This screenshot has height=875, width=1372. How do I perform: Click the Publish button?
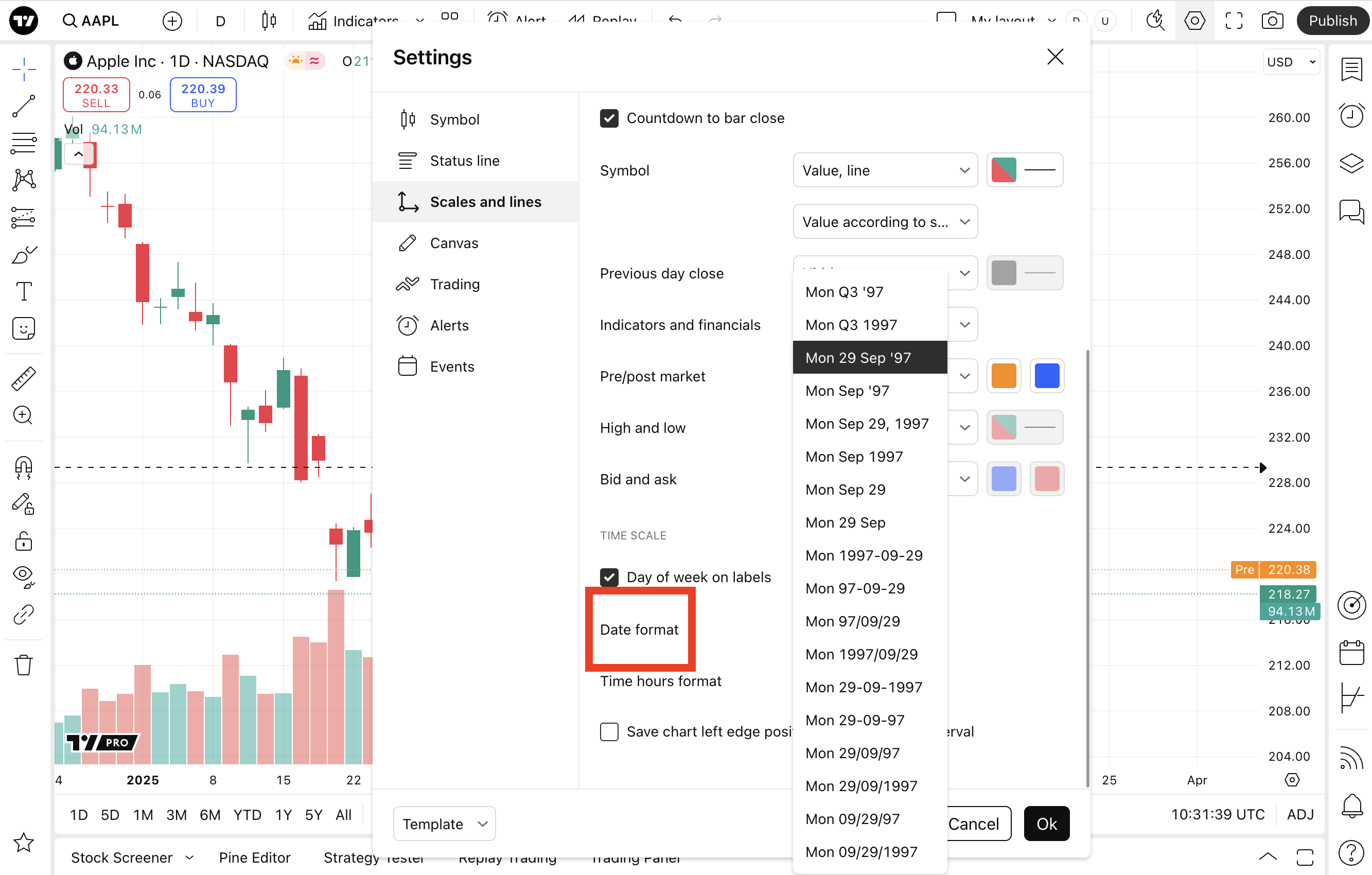[1332, 21]
